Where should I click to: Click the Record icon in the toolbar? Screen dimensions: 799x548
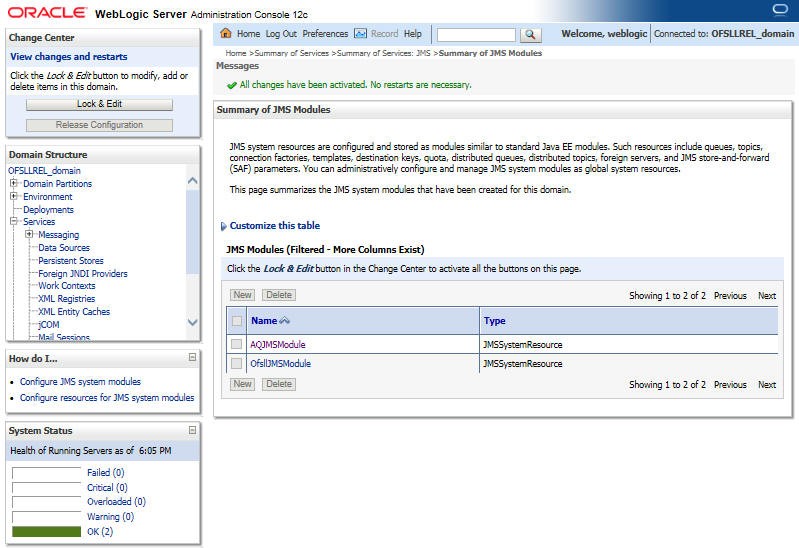[x=360, y=34]
